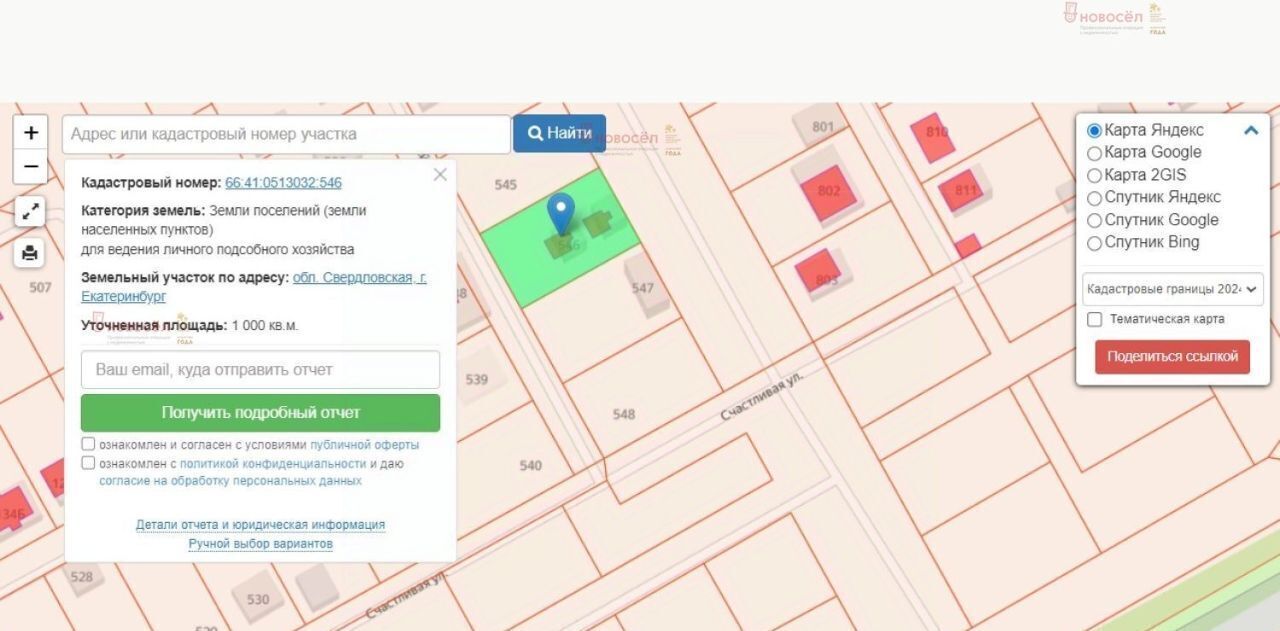Click the blue location pin marker
The width and height of the screenshot is (1280, 631).
click(x=561, y=213)
